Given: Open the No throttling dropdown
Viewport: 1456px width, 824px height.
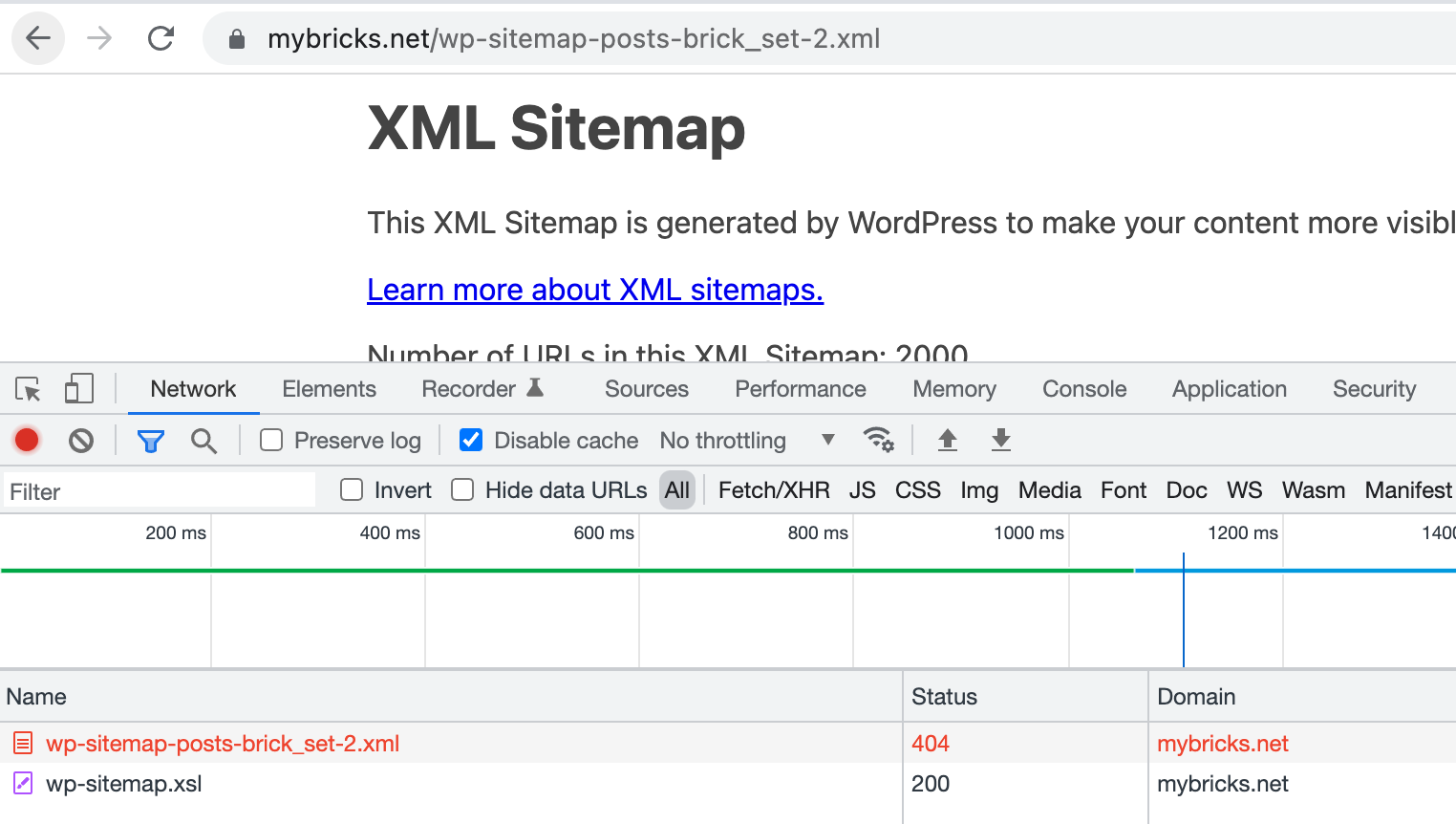Looking at the screenshot, I should click(x=745, y=440).
